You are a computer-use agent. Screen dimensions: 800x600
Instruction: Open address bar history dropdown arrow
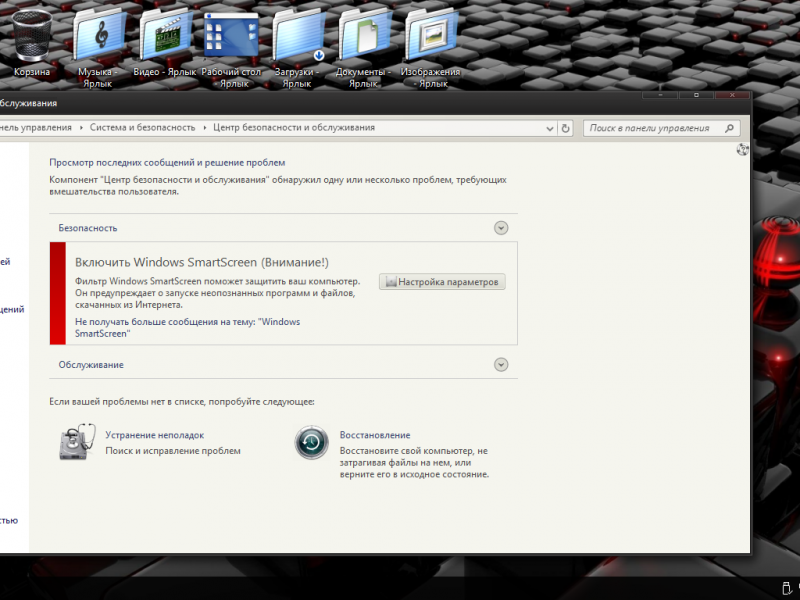[x=549, y=129]
